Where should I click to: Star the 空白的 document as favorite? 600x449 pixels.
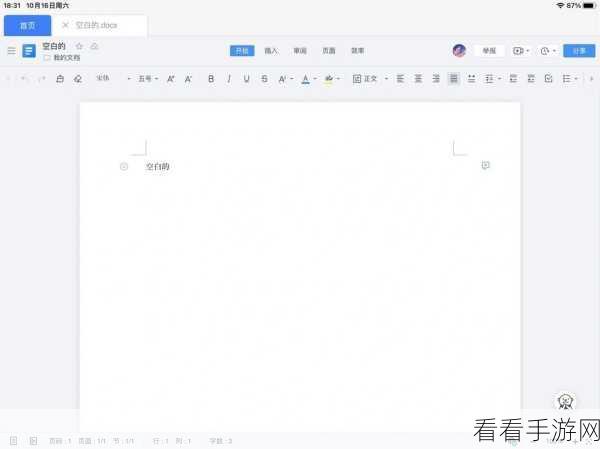(x=79, y=46)
